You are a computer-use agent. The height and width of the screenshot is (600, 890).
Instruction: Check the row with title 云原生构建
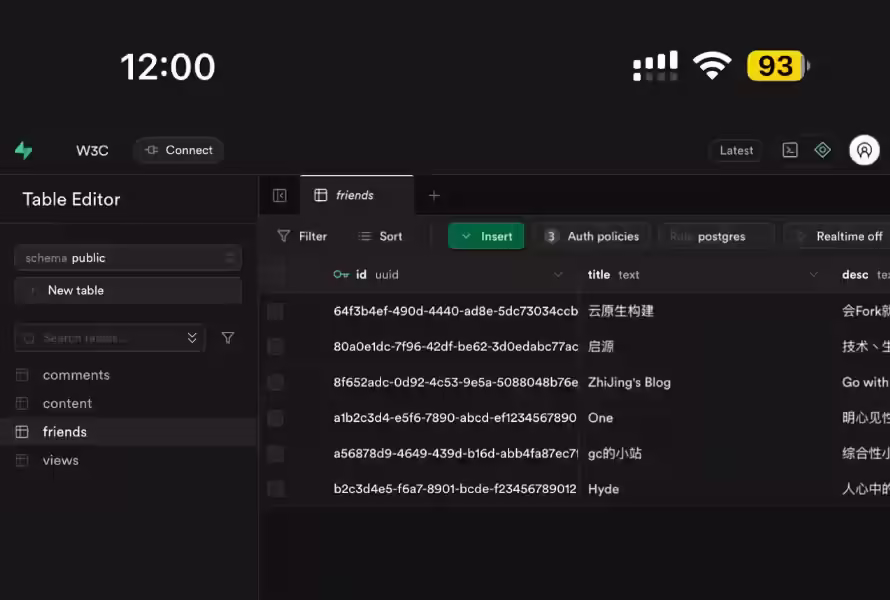click(x=275, y=311)
